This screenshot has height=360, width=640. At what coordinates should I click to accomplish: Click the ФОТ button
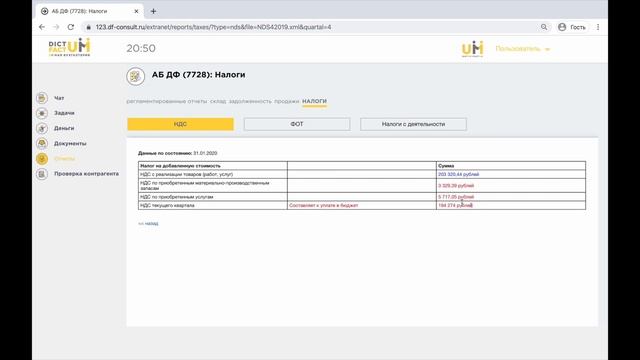(x=297, y=124)
